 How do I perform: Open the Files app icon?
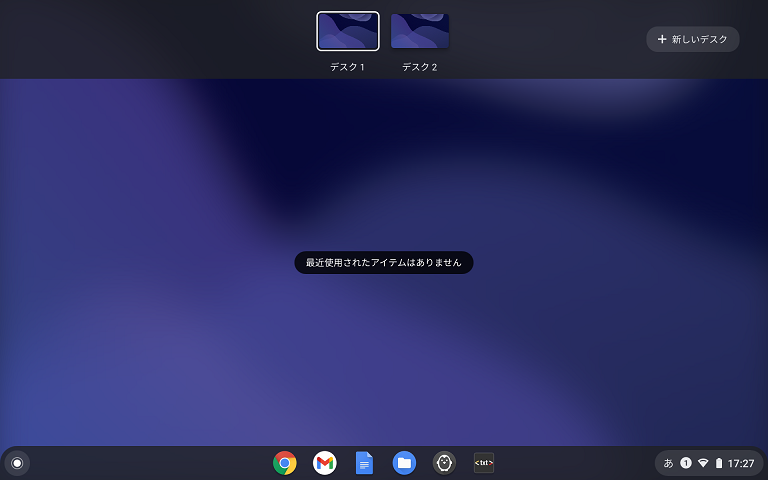[x=404, y=463]
